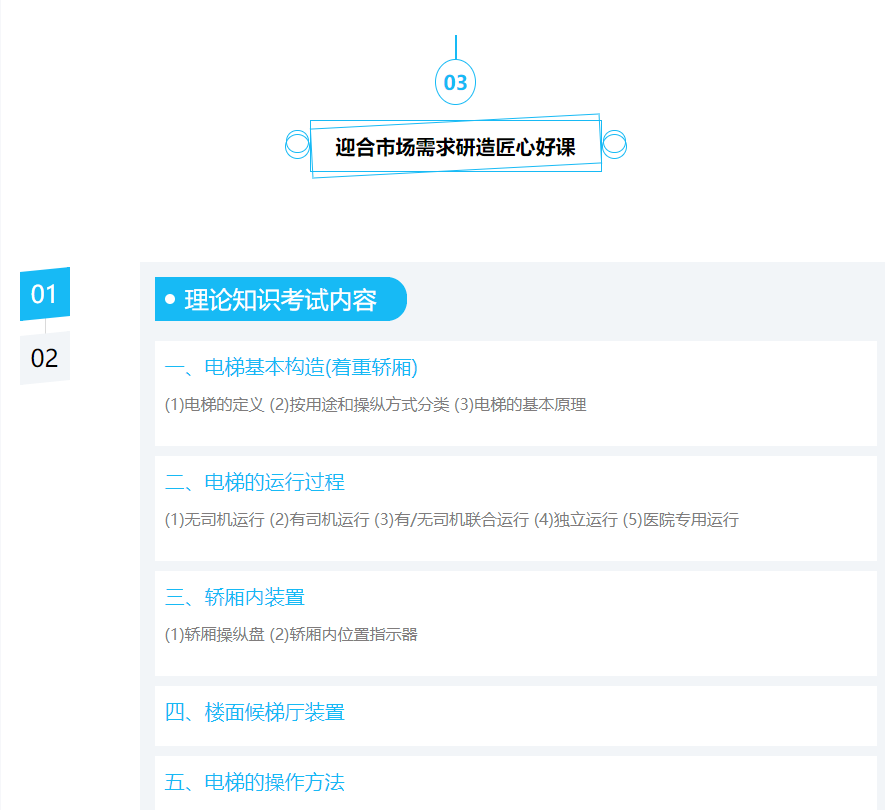Open the 一、电梯基本构造(着重轿厢) heading
Viewport: 885px width, 810px height.
[291, 367]
